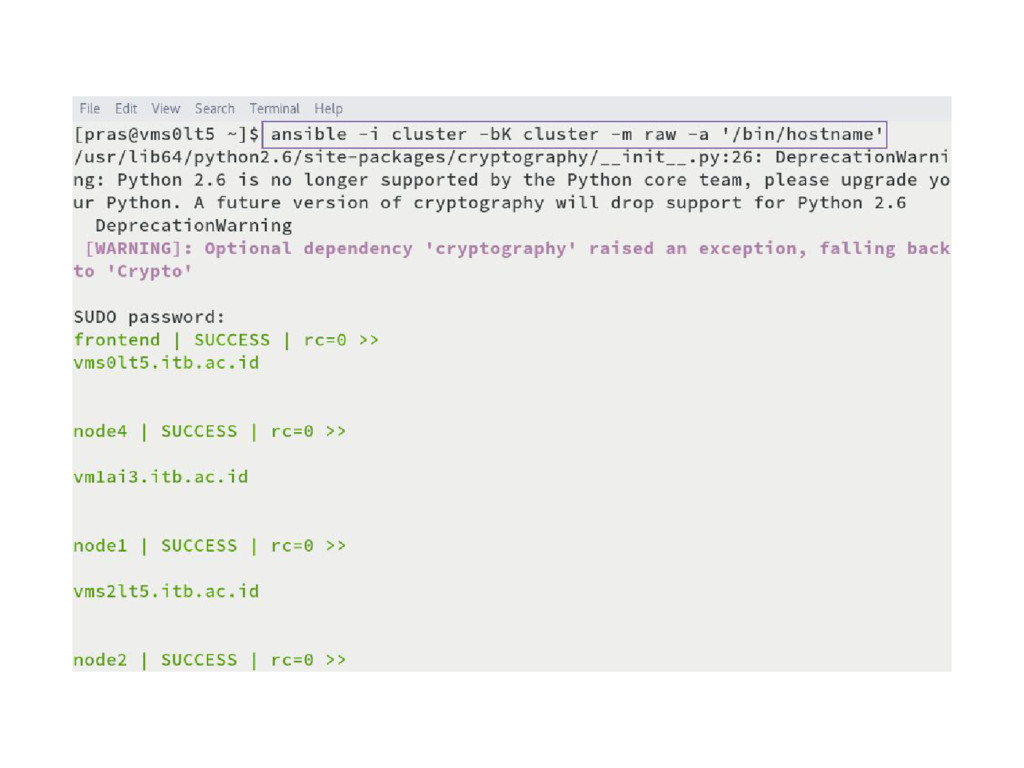Click the frontend SUCCESS result line

pos(226,340)
